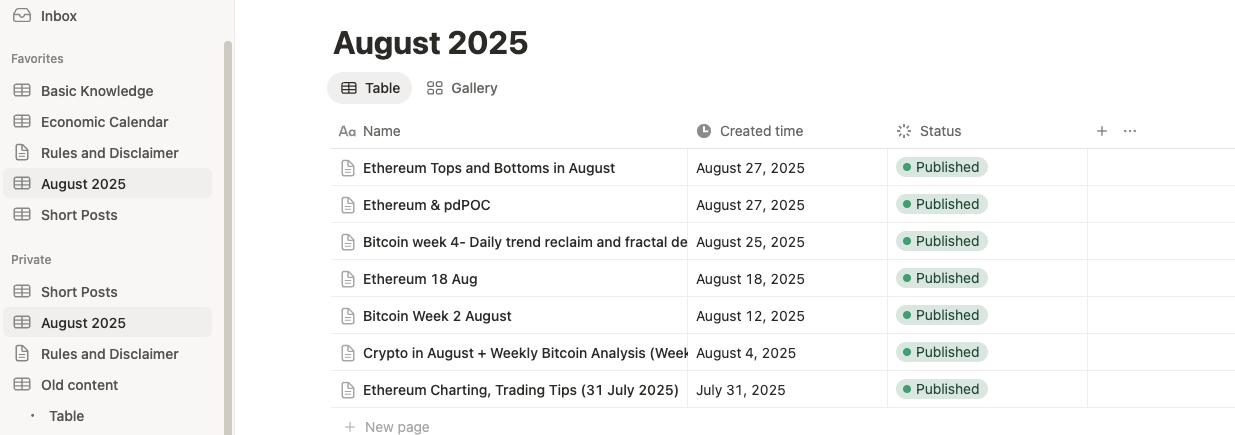The height and width of the screenshot is (435, 1235).
Task: Open the Status column header menu
Action: click(940, 131)
